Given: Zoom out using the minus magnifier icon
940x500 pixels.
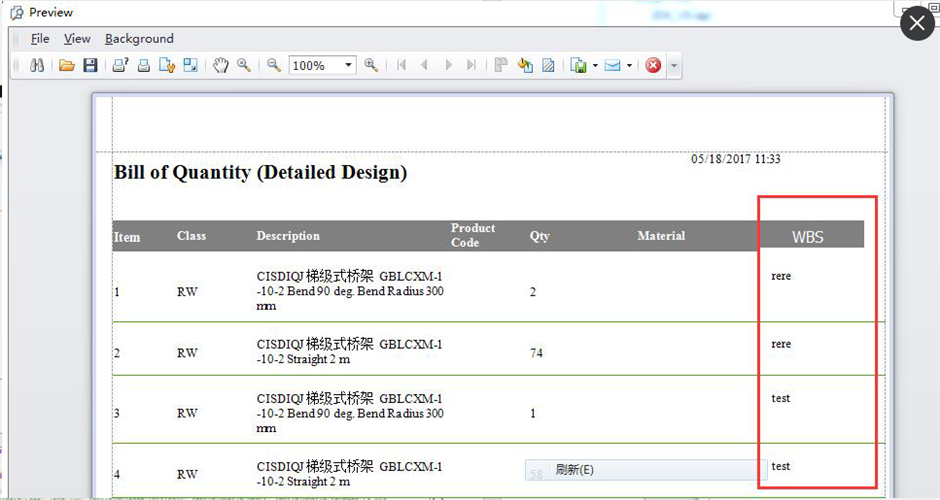Looking at the screenshot, I should [x=273, y=65].
